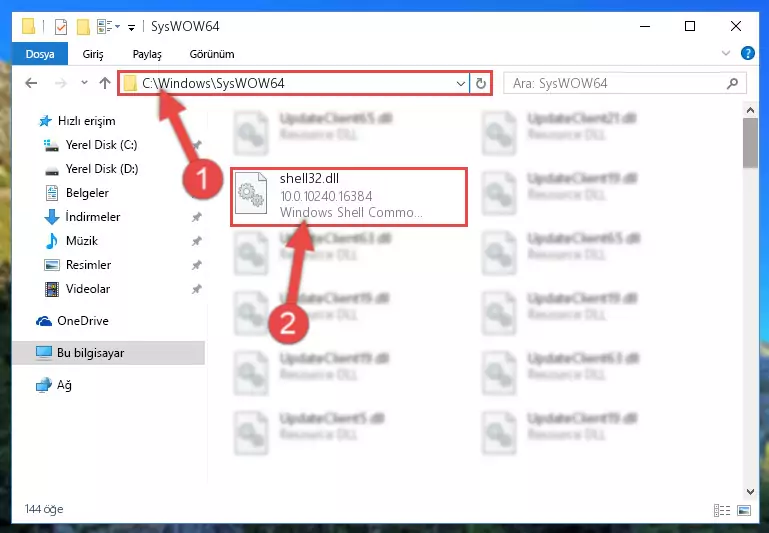This screenshot has width=769, height=533.
Task: Open Resimler in the sidebar
Action: point(77,265)
